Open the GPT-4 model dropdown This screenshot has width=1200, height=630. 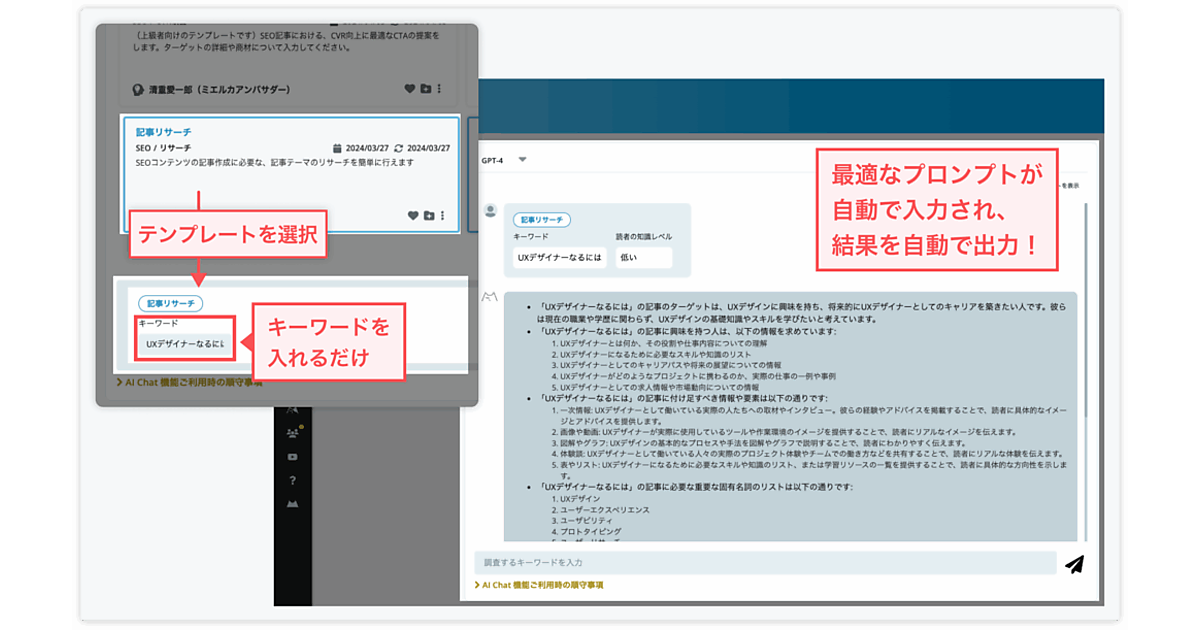(x=521, y=160)
